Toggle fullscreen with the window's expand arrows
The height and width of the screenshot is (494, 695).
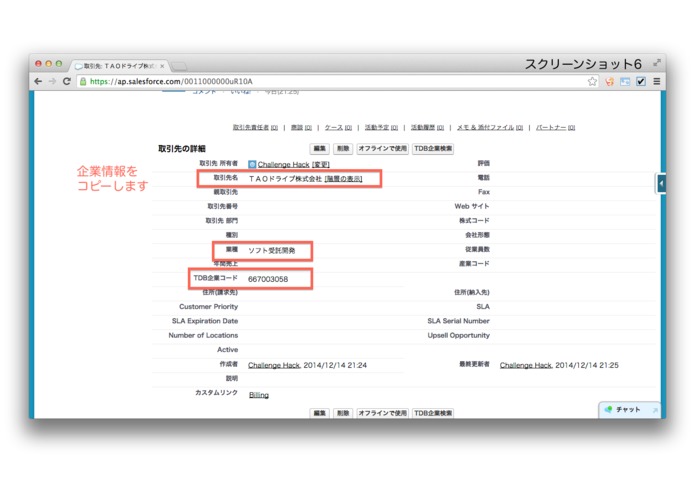click(x=657, y=63)
